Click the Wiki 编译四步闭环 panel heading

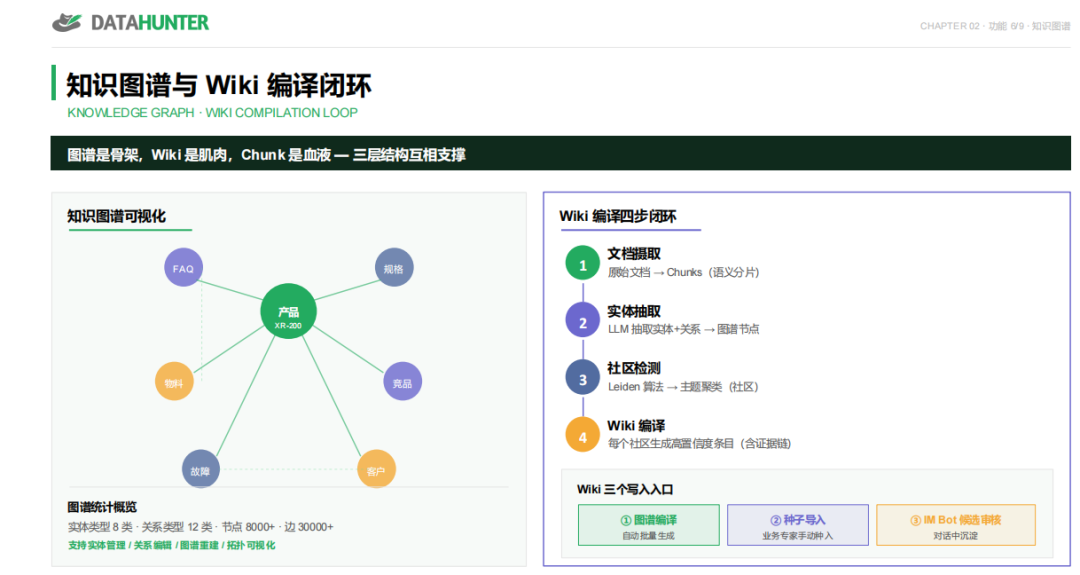coord(618,216)
